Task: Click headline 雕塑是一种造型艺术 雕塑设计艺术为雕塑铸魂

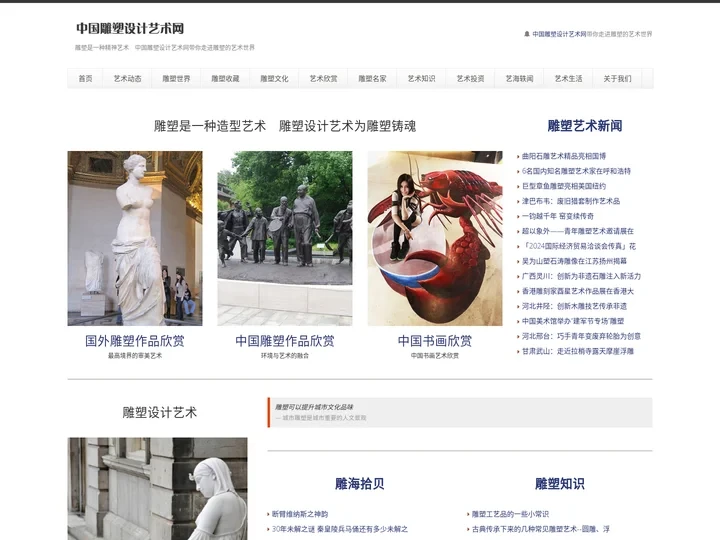Action: click(285, 126)
